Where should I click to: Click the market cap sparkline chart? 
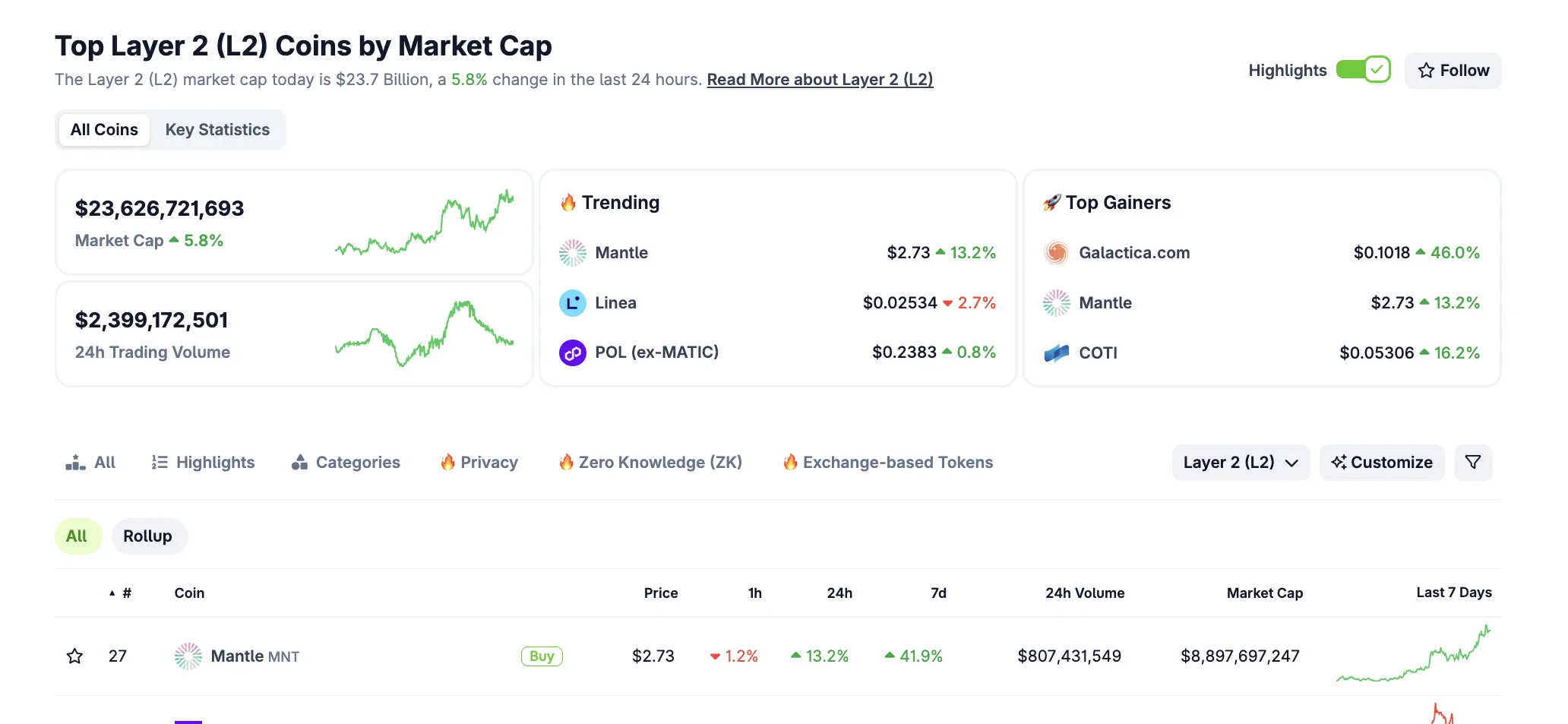(x=424, y=223)
